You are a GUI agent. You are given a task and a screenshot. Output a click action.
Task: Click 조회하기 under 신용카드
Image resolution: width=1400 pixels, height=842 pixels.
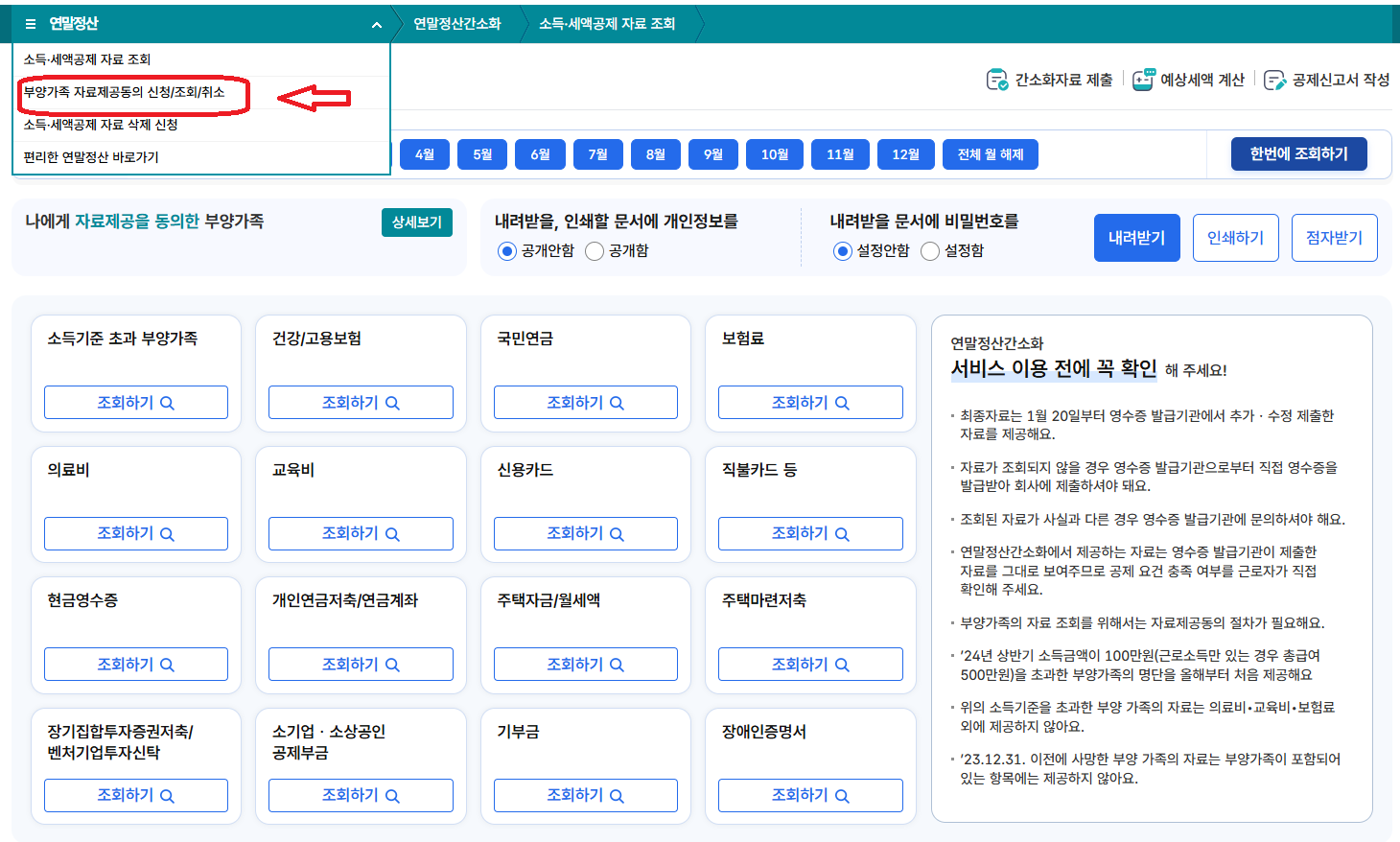point(585,532)
